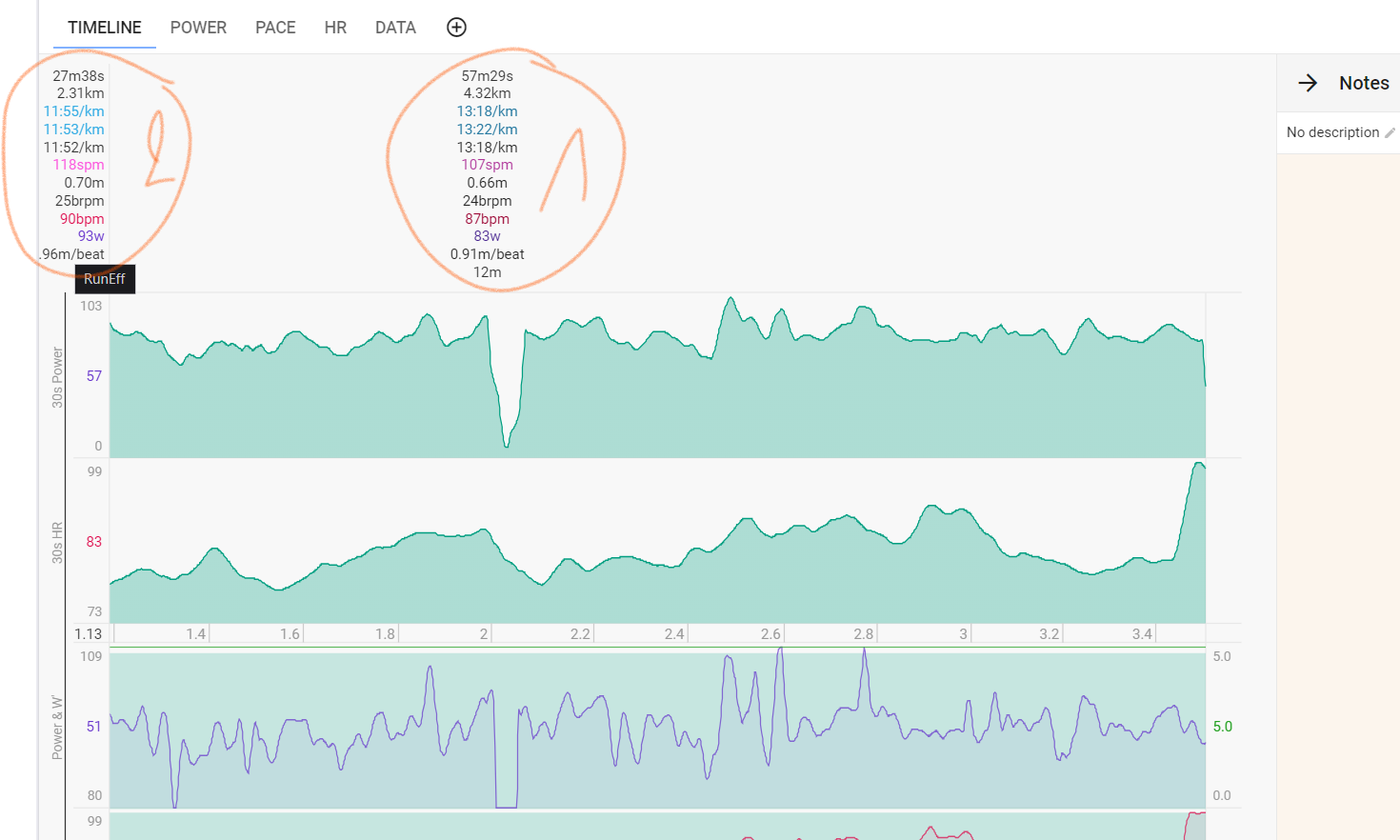
Task: Click the 2.2 km marker on the distance axis
Action: coord(580,634)
